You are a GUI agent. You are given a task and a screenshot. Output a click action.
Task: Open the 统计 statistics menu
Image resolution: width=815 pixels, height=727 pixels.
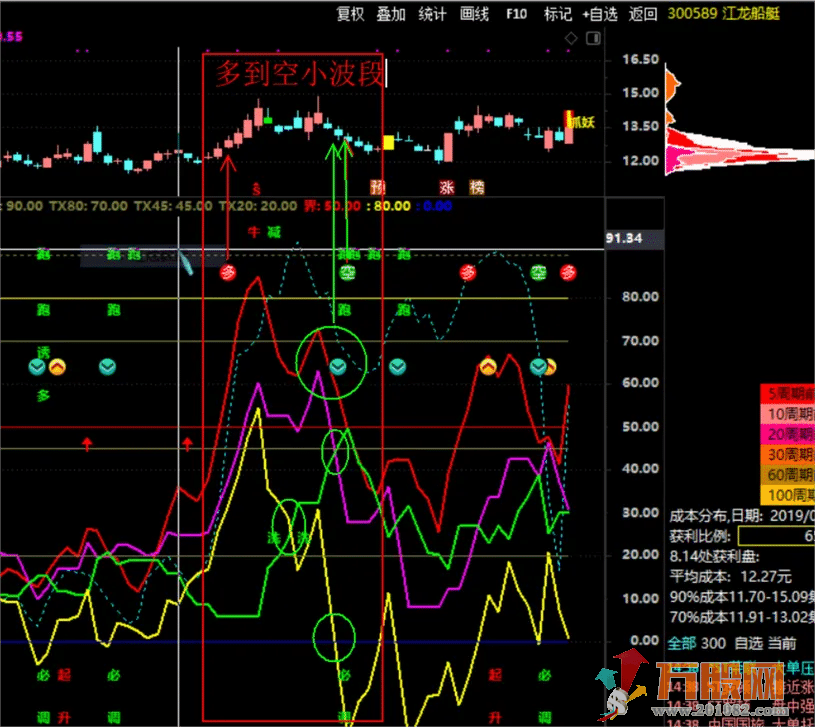[x=432, y=14]
